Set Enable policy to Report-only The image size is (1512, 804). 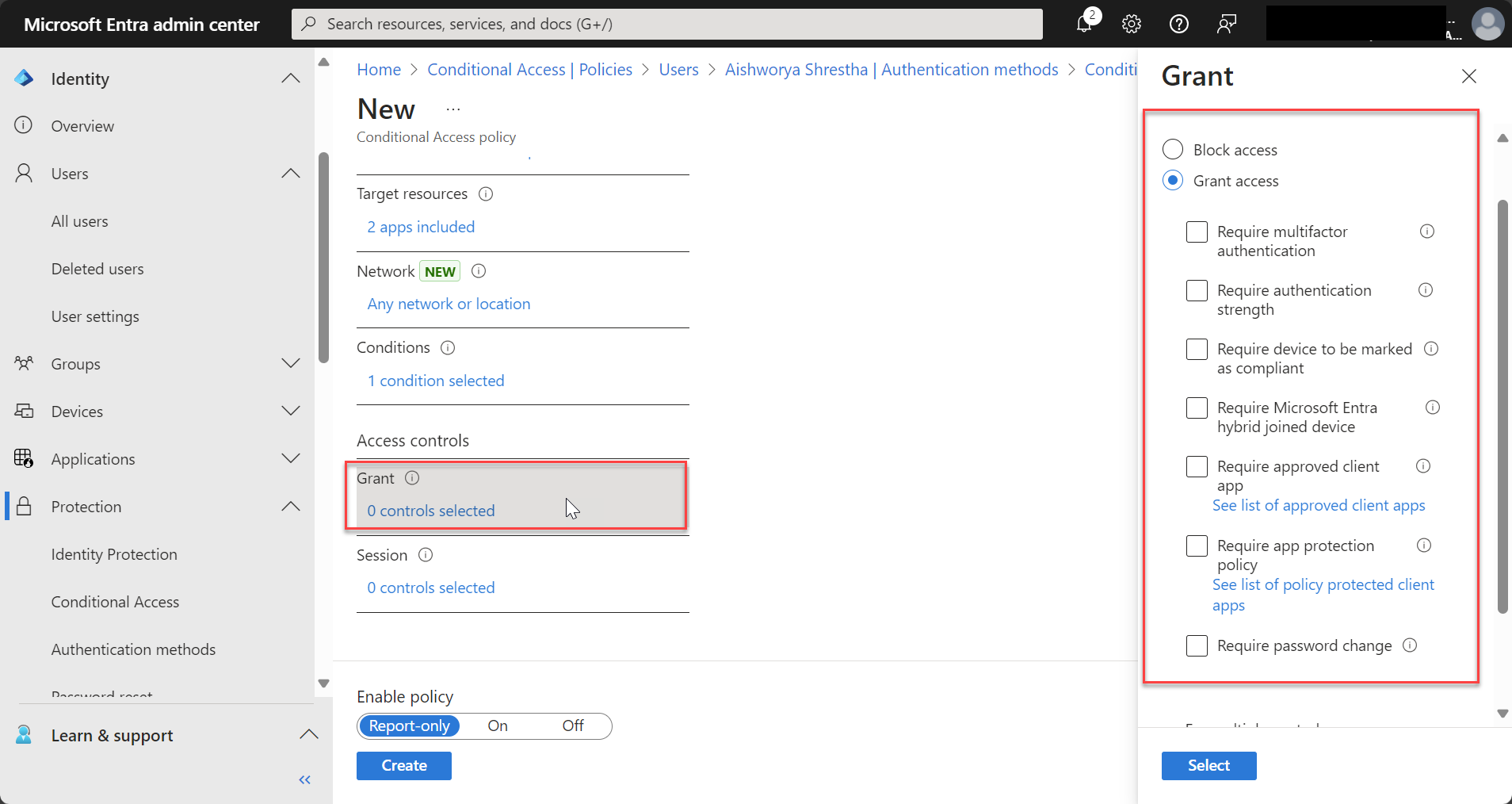point(409,726)
